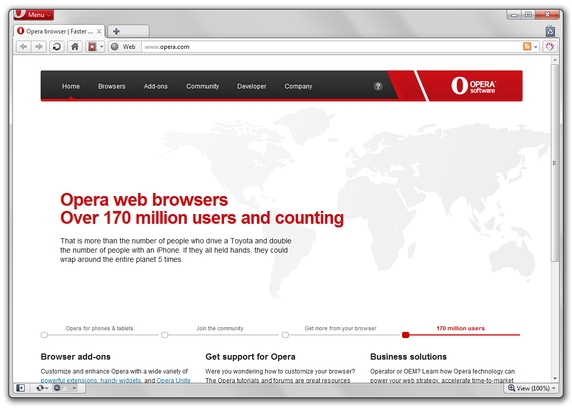The height and width of the screenshot is (408, 572).
Task: Click the scrollbar down arrow
Action: pos(555,378)
